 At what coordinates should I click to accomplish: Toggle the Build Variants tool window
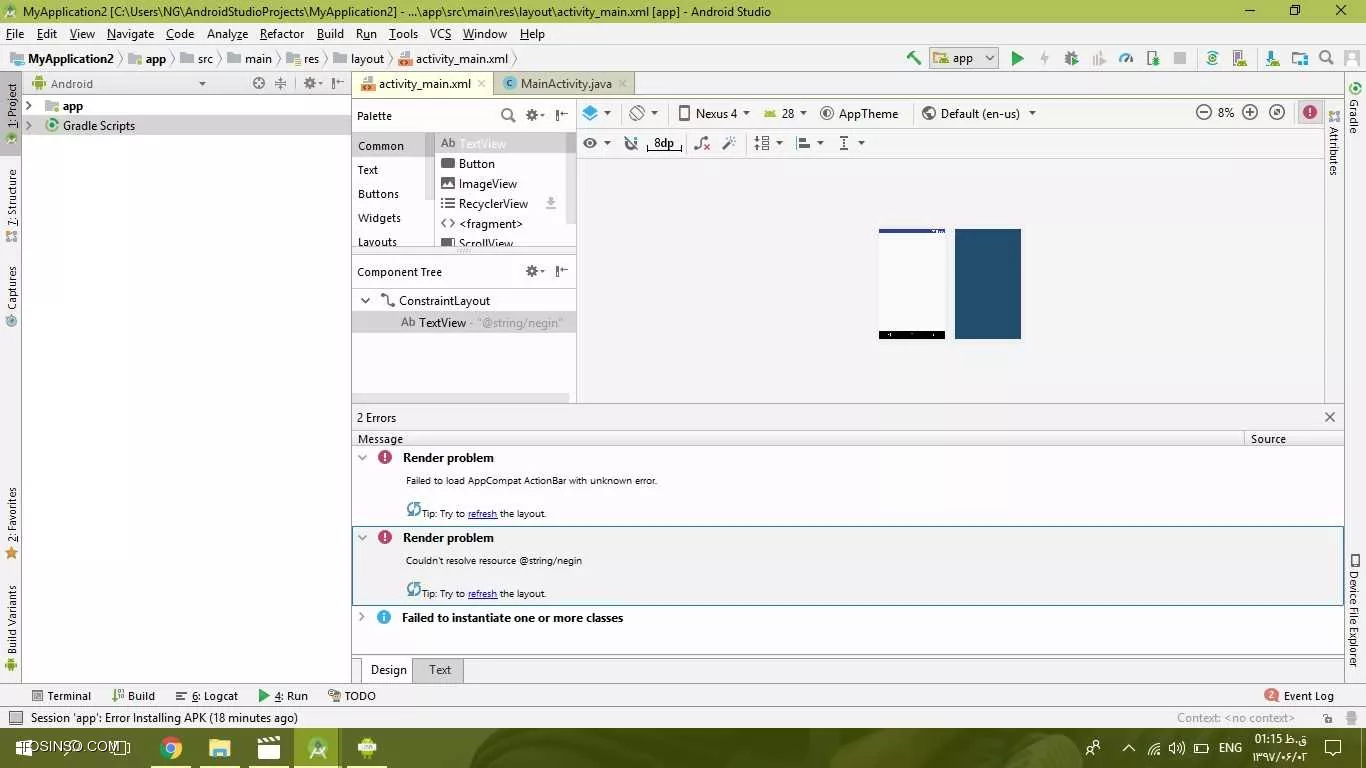click(x=12, y=627)
